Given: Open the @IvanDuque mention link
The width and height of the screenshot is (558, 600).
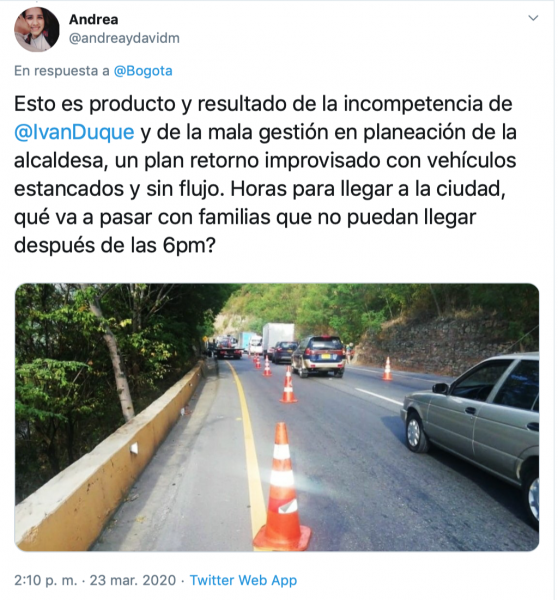Looking at the screenshot, I should pyautogui.click(x=74, y=132).
